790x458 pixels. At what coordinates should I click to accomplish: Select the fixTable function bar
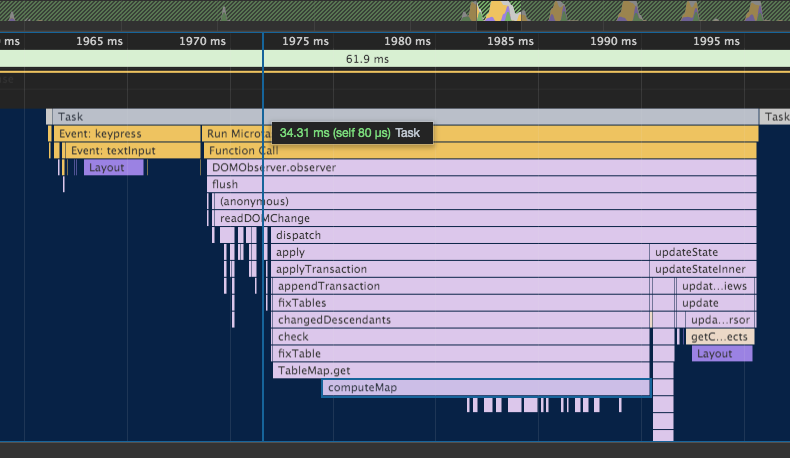(x=461, y=354)
